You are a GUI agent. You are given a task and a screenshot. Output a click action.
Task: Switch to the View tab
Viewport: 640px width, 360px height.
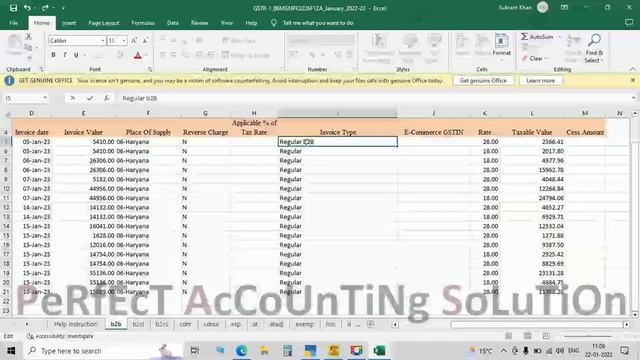coord(227,23)
